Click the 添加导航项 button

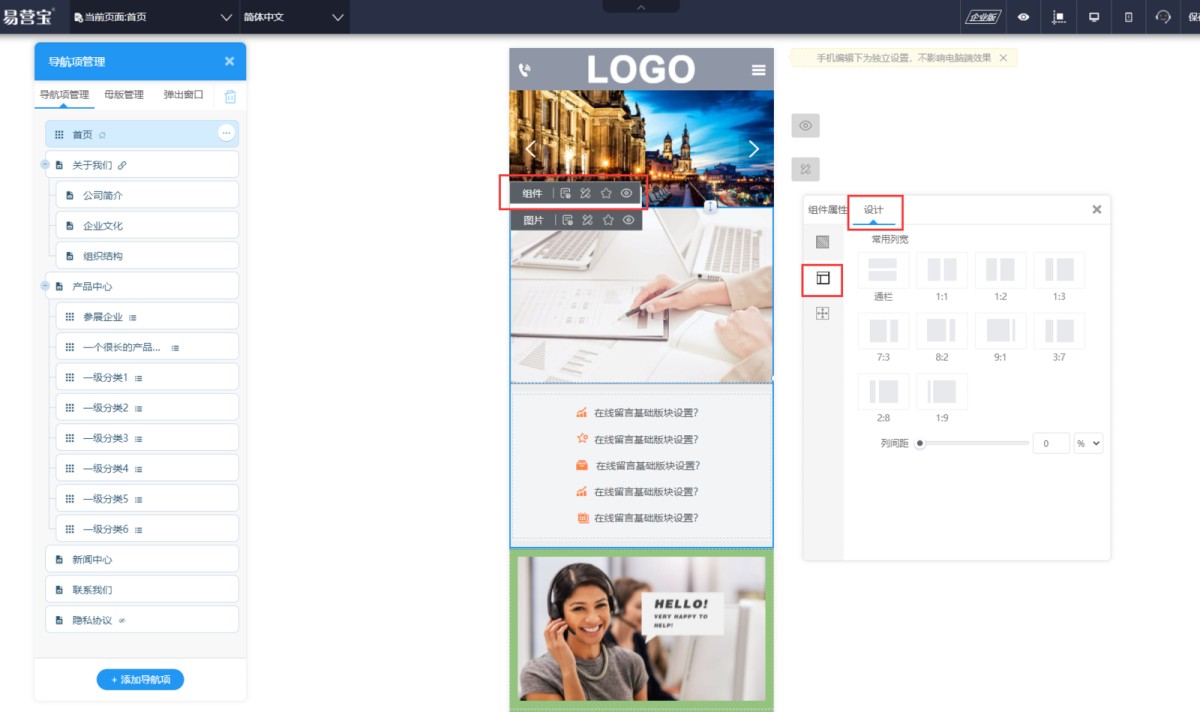tap(140, 680)
